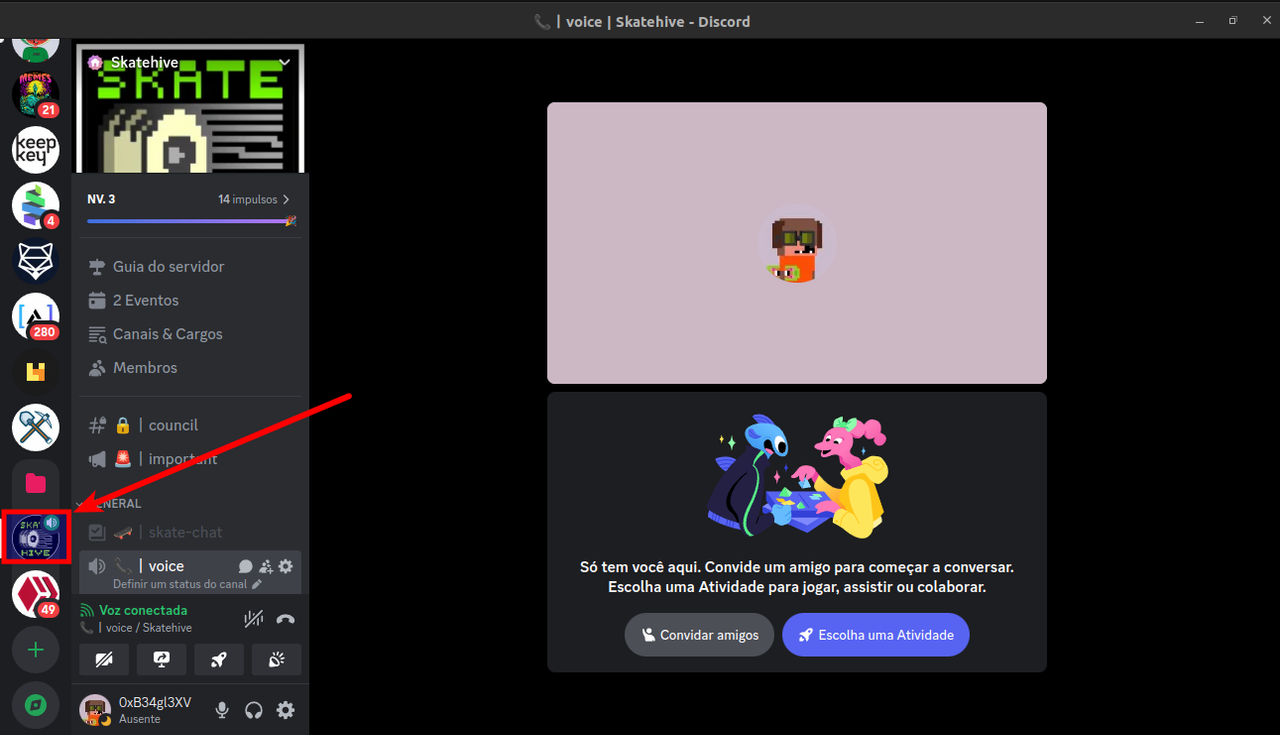This screenshot has height=735, width=1280.
Task: Edit the voice channel settings gear
Action: [286, 566]
